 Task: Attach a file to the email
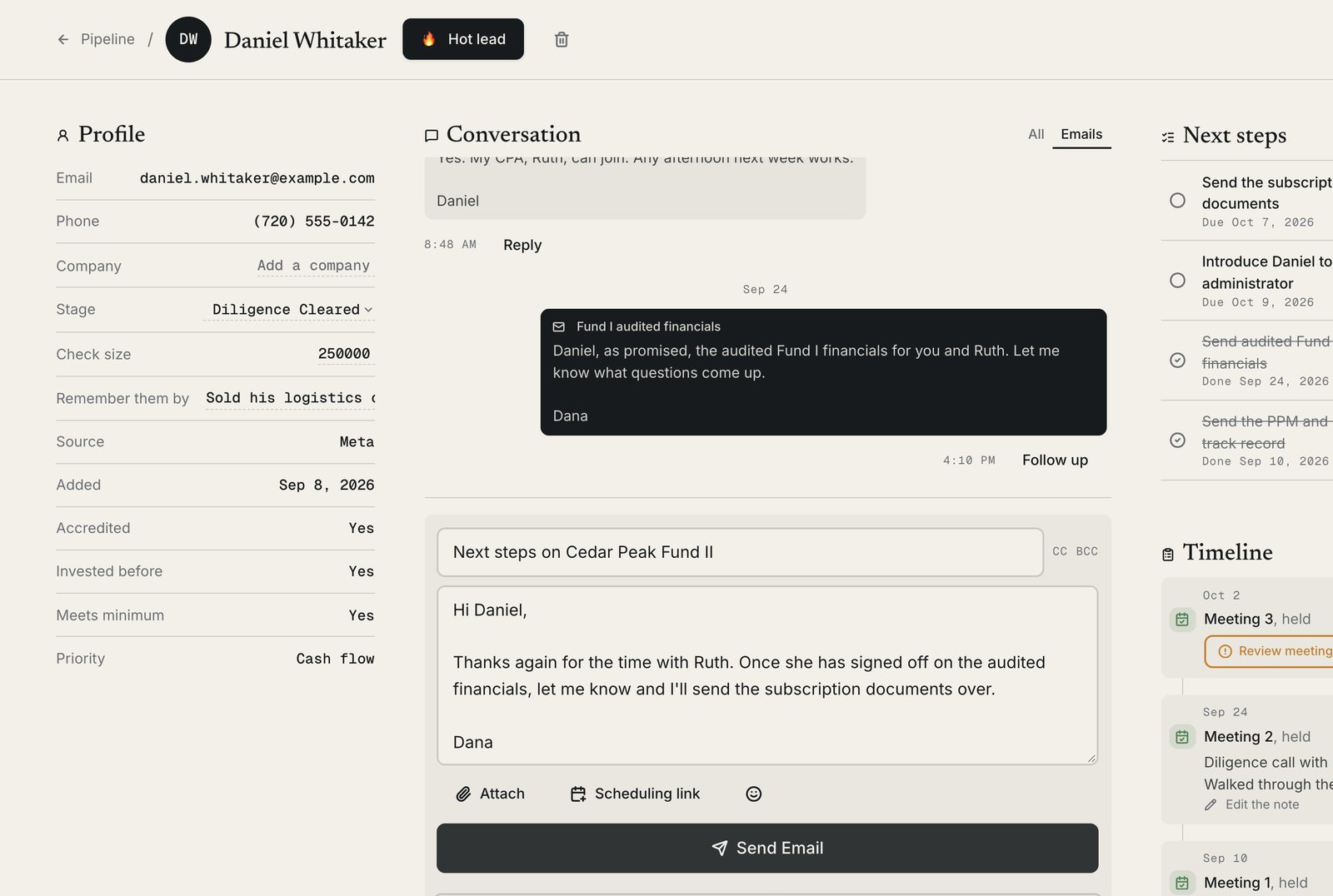point(491,794)
